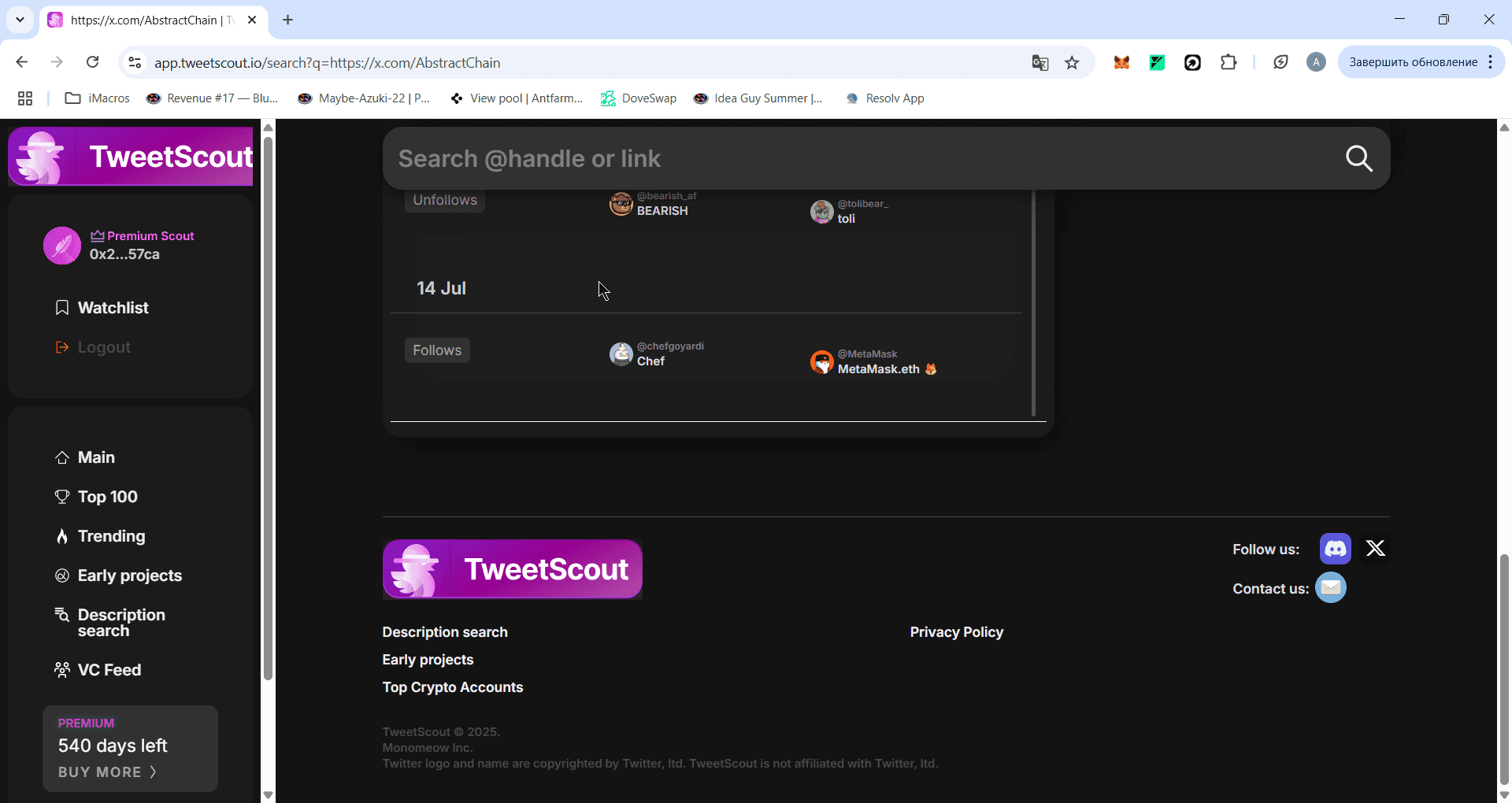Open toli account avatar
The height and width of the screenshot is (803, 1512).
pyautogui.click(x=822, y=211)
